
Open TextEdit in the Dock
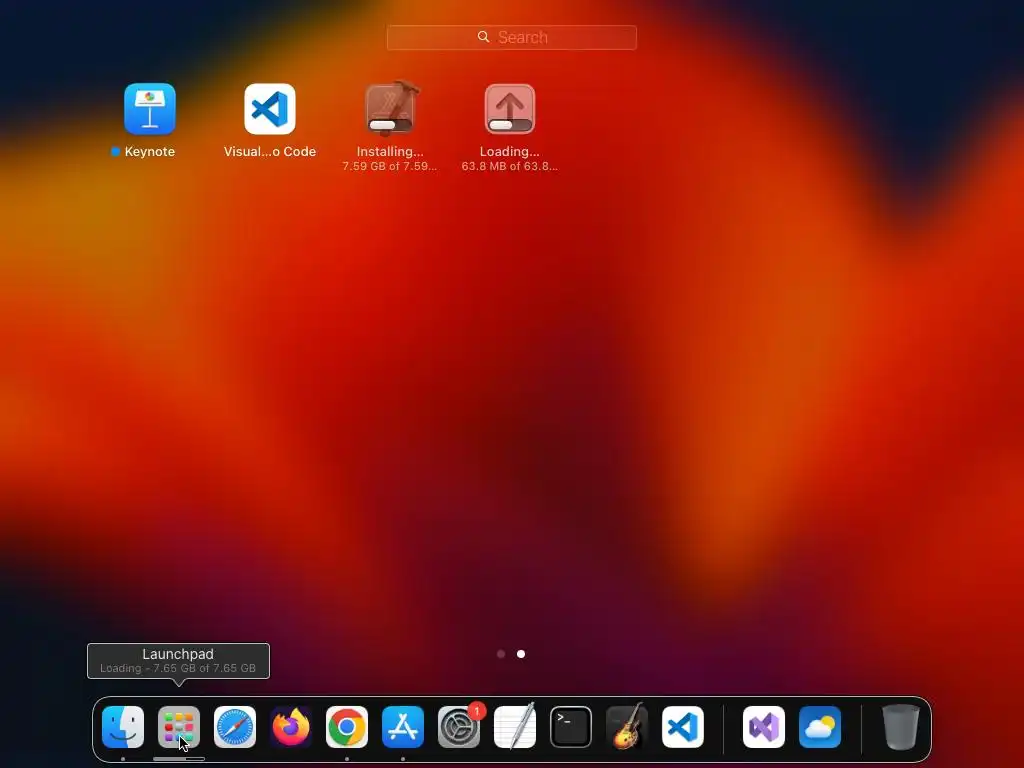coord(515,727)
